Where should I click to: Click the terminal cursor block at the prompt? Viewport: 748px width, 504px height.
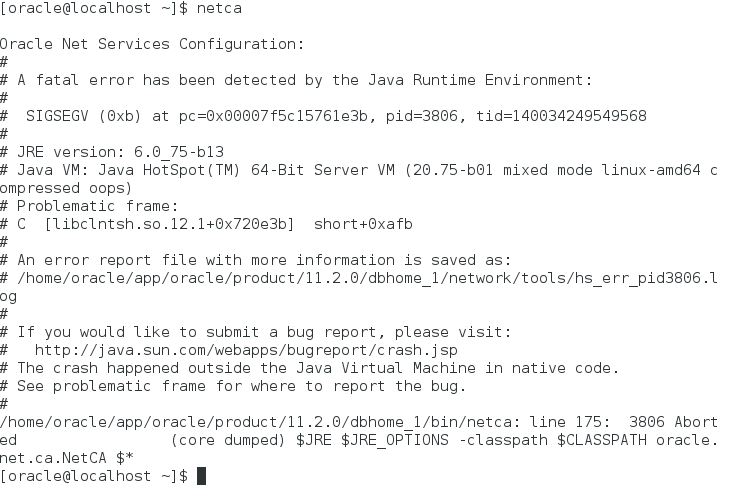point(201,476)
